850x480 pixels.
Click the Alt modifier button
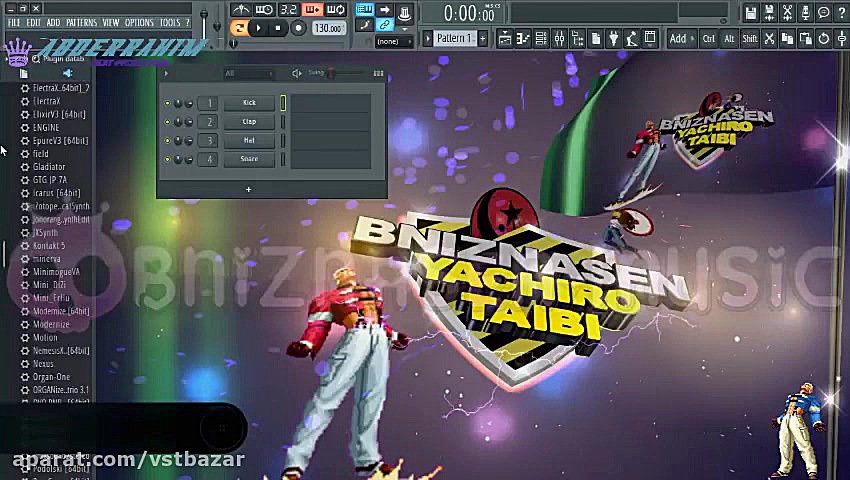click(x=729, y=39)
